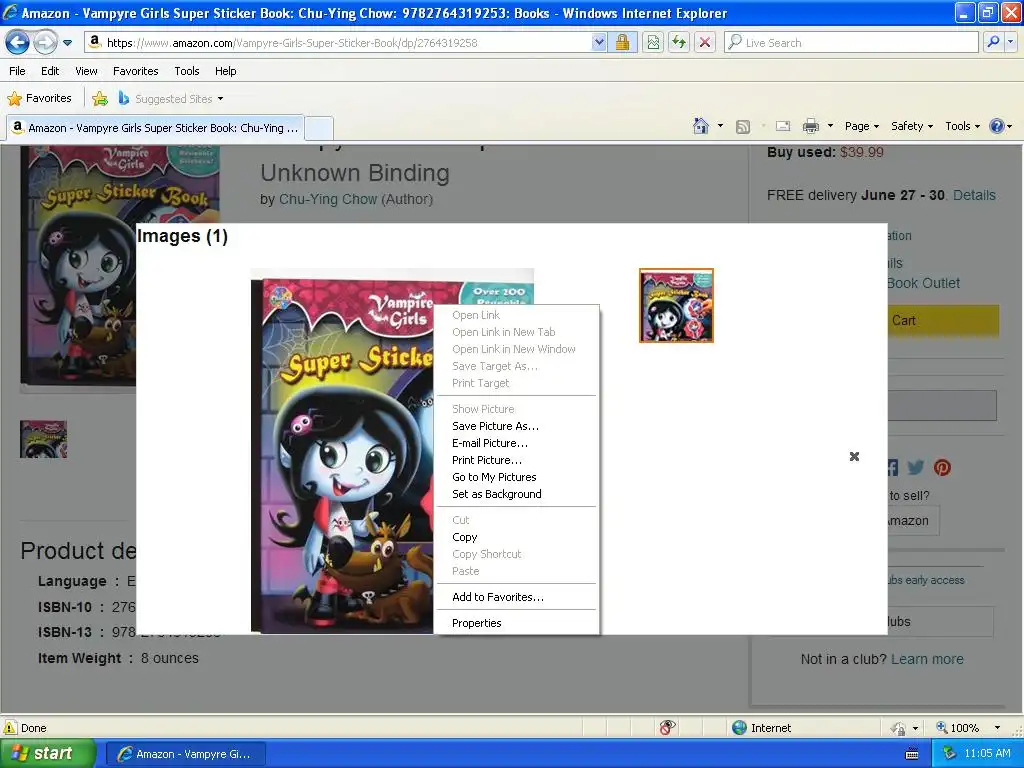1024x768 pixels.
Task: Click the blue Help question mark icon
Action: click(x=997, y=126)
